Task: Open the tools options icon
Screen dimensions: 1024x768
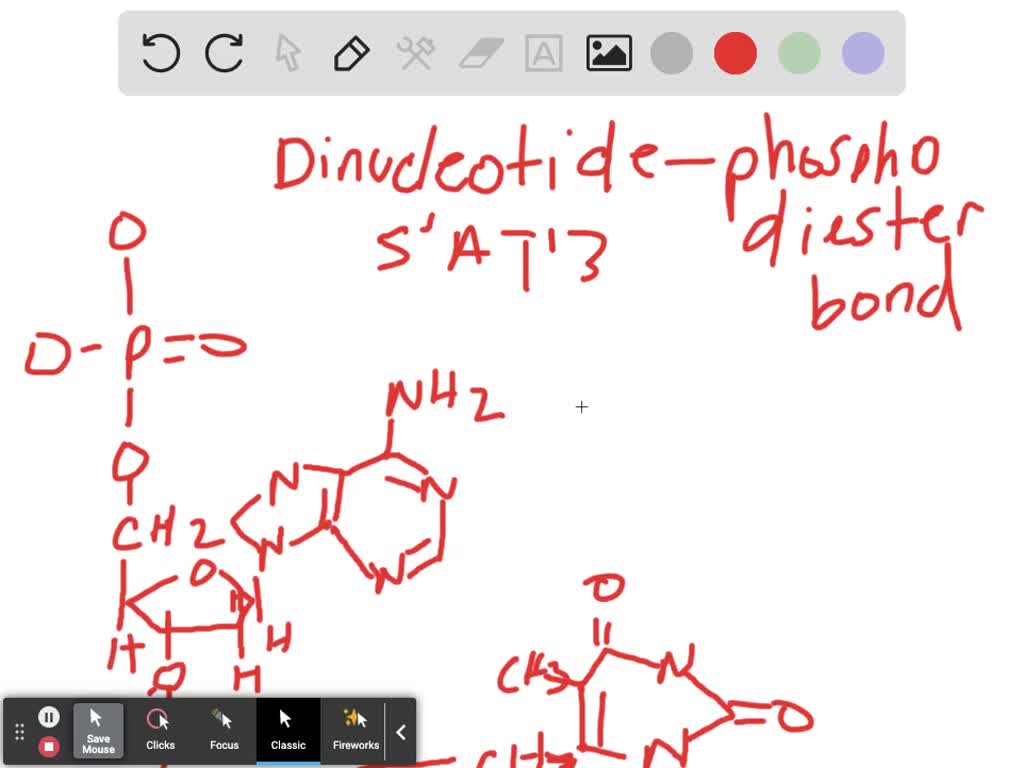Action: click(x=416, y=53)
